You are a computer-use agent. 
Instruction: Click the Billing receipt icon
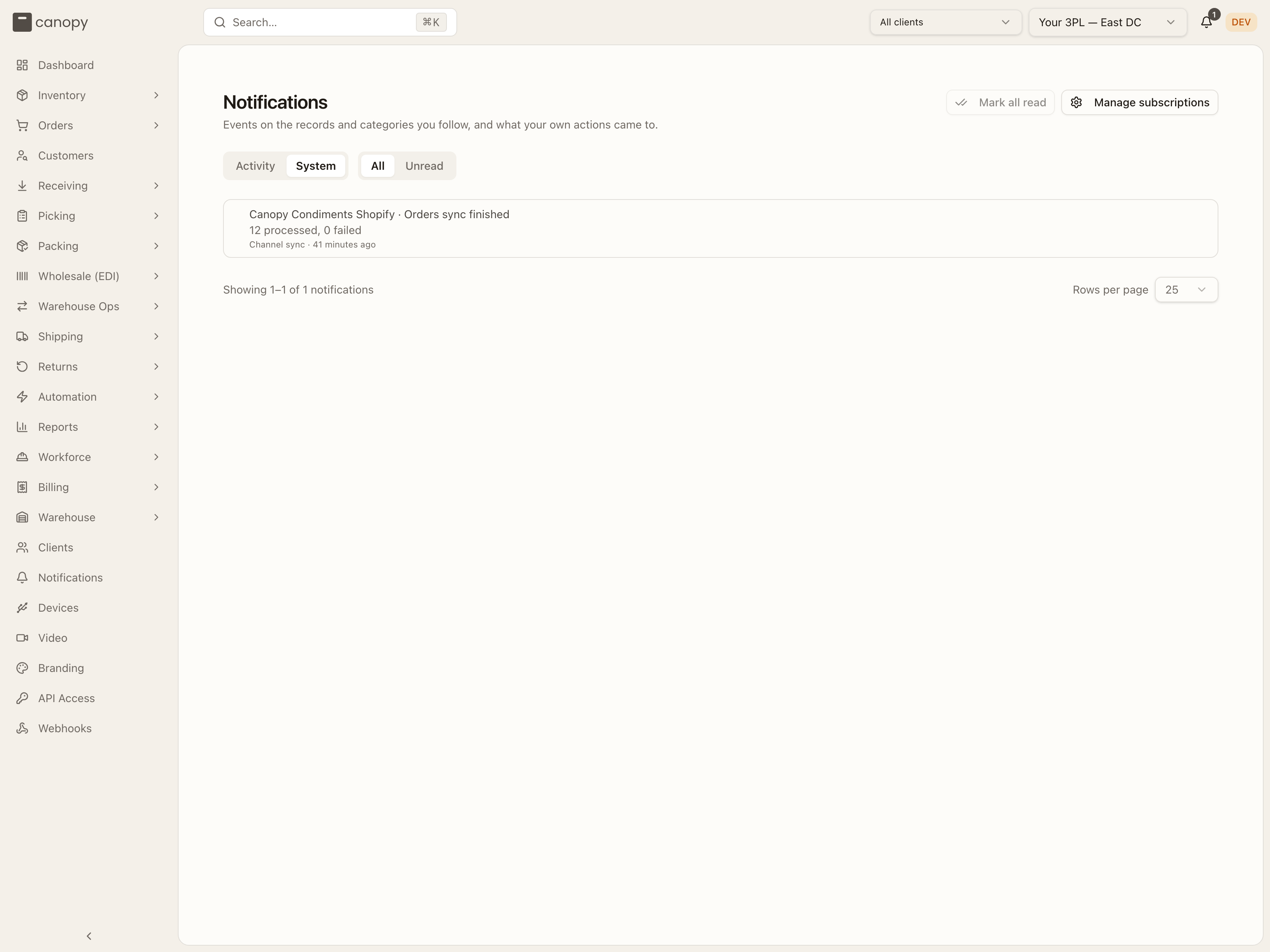pyautogui.click(x=22, y=487)
